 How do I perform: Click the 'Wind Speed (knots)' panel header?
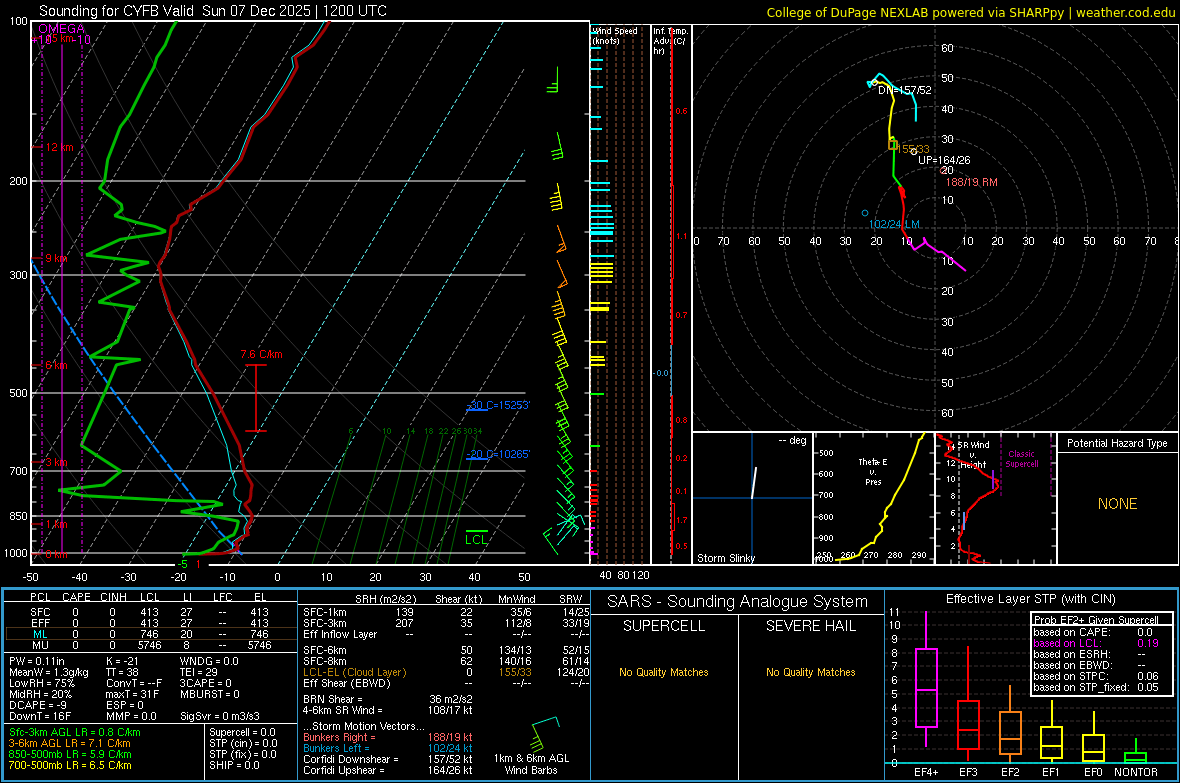click(614, 35)
